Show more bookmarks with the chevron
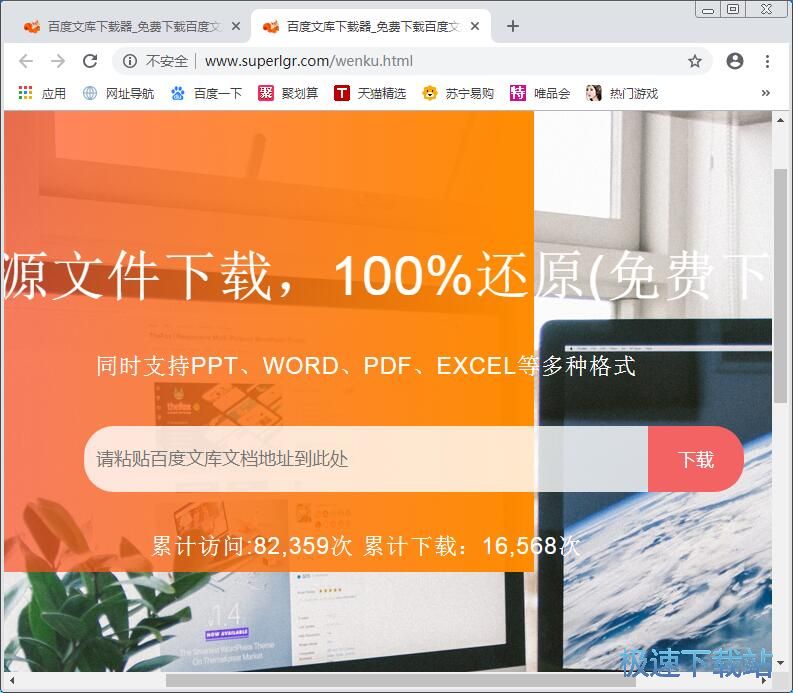The height and width of the screenshot is (693, 793). pos(766,93)
